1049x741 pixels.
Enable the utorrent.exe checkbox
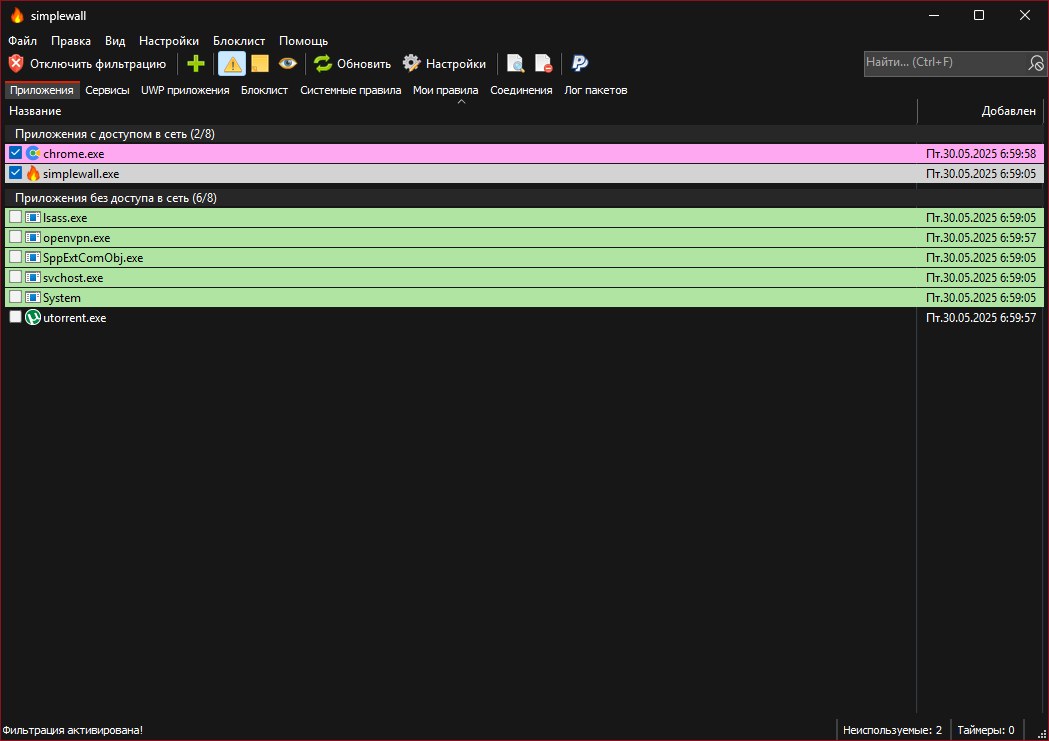[15, 317]
